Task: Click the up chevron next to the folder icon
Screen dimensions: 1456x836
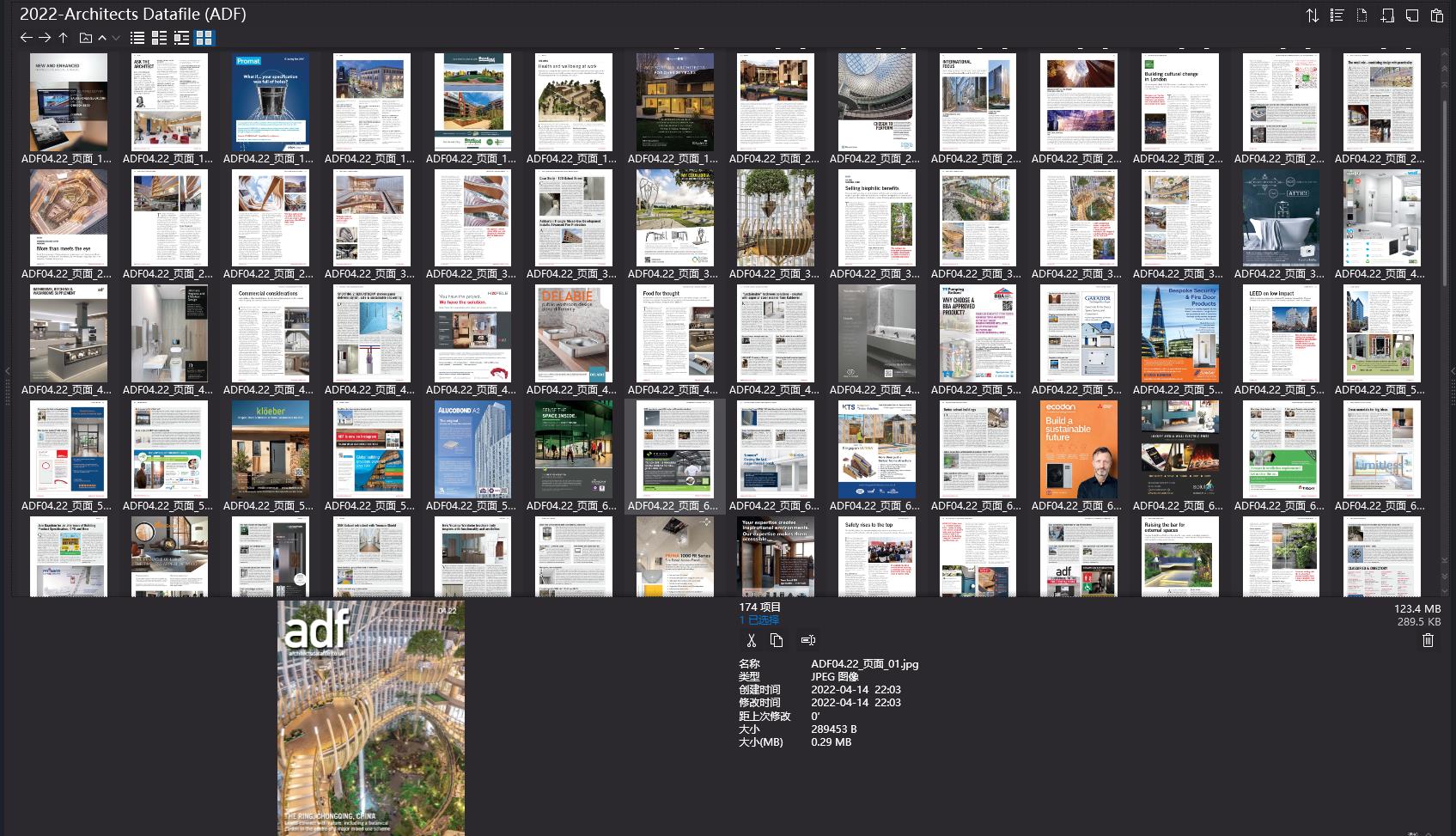Action: 102,37
